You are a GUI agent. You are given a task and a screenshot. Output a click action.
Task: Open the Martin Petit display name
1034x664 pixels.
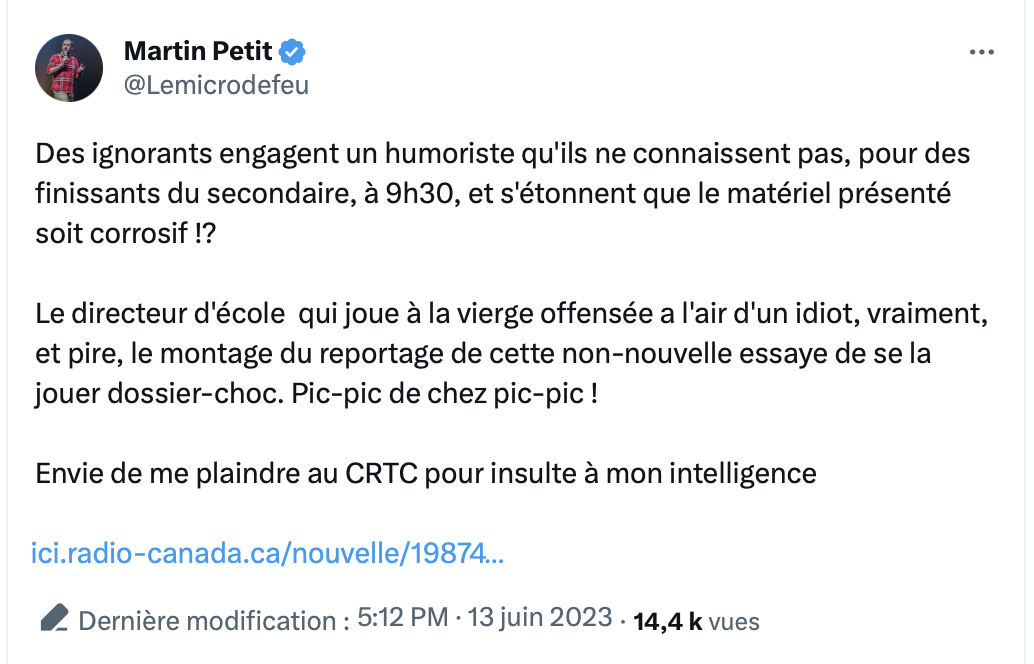point(198,51)
